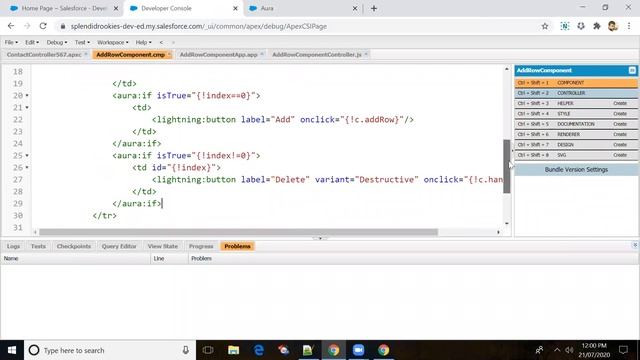Click the editor scroll right arrow
This screenshot has height=360, width=640.
498,232
